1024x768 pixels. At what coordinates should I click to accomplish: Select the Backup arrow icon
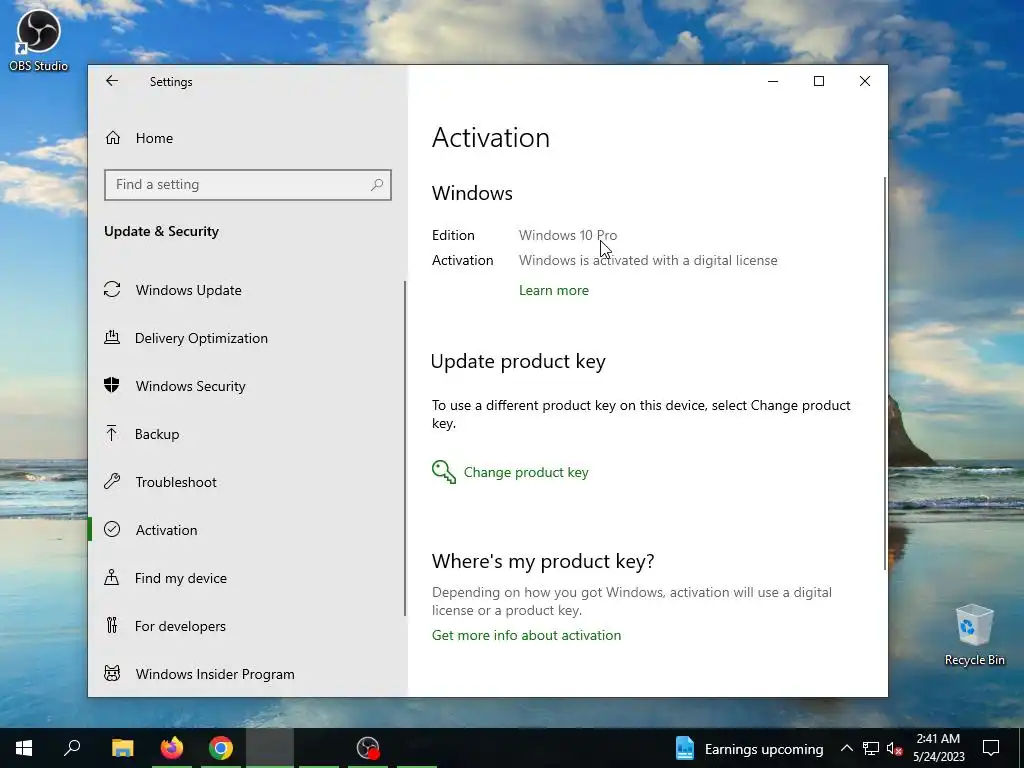112,433
